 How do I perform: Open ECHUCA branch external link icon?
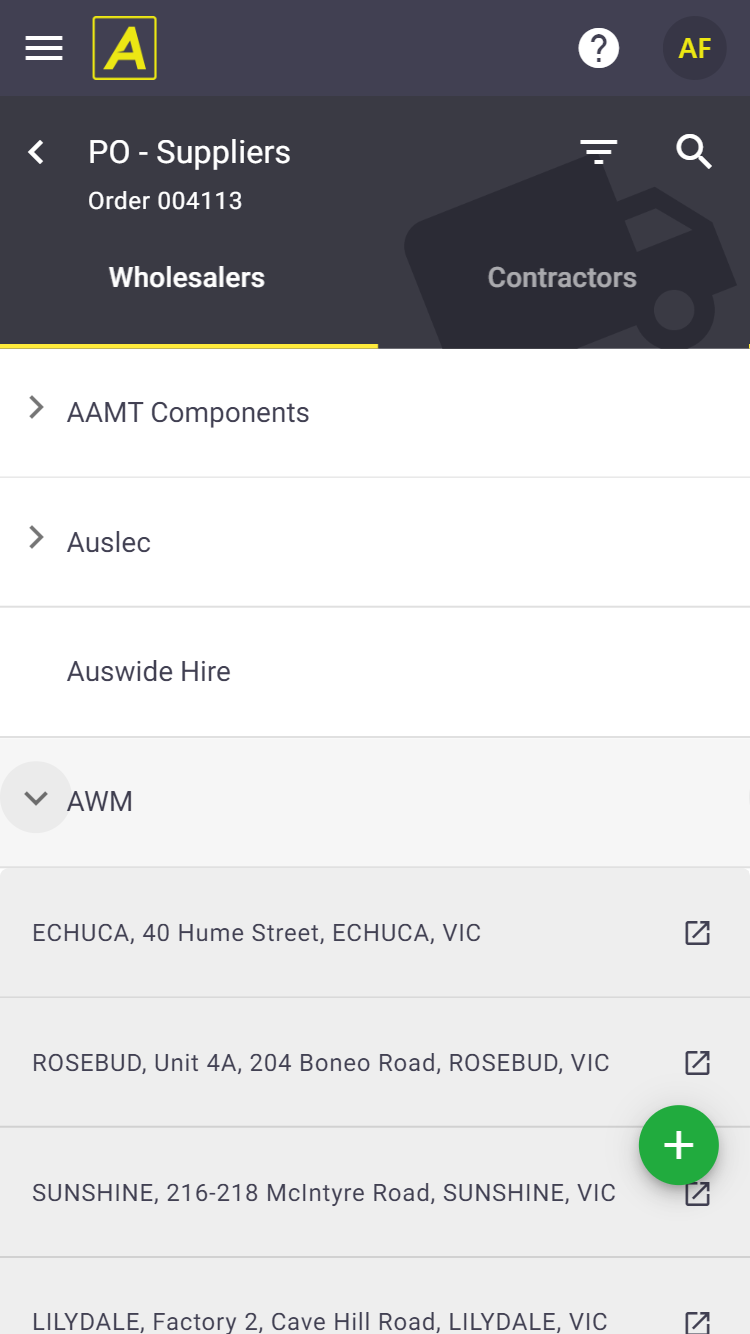tap(697, 933)
